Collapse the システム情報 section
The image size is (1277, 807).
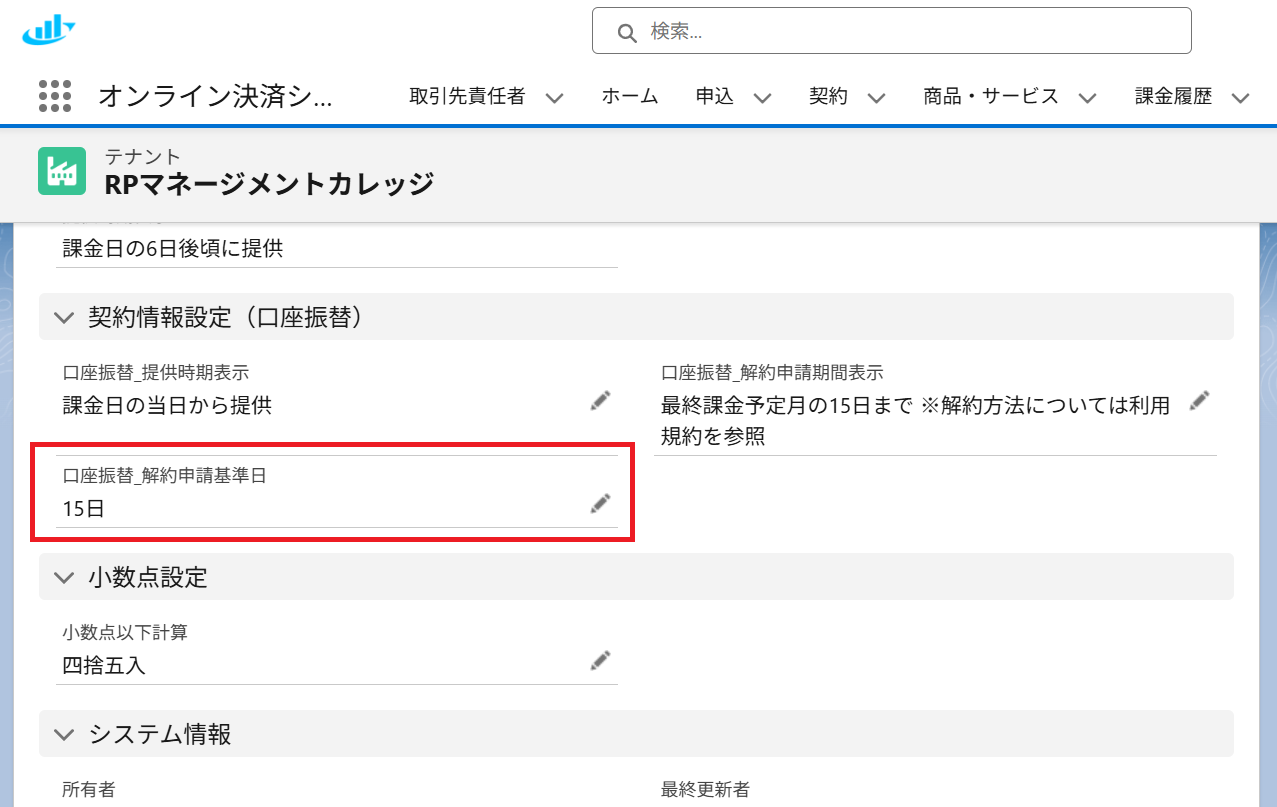[65, 735]
